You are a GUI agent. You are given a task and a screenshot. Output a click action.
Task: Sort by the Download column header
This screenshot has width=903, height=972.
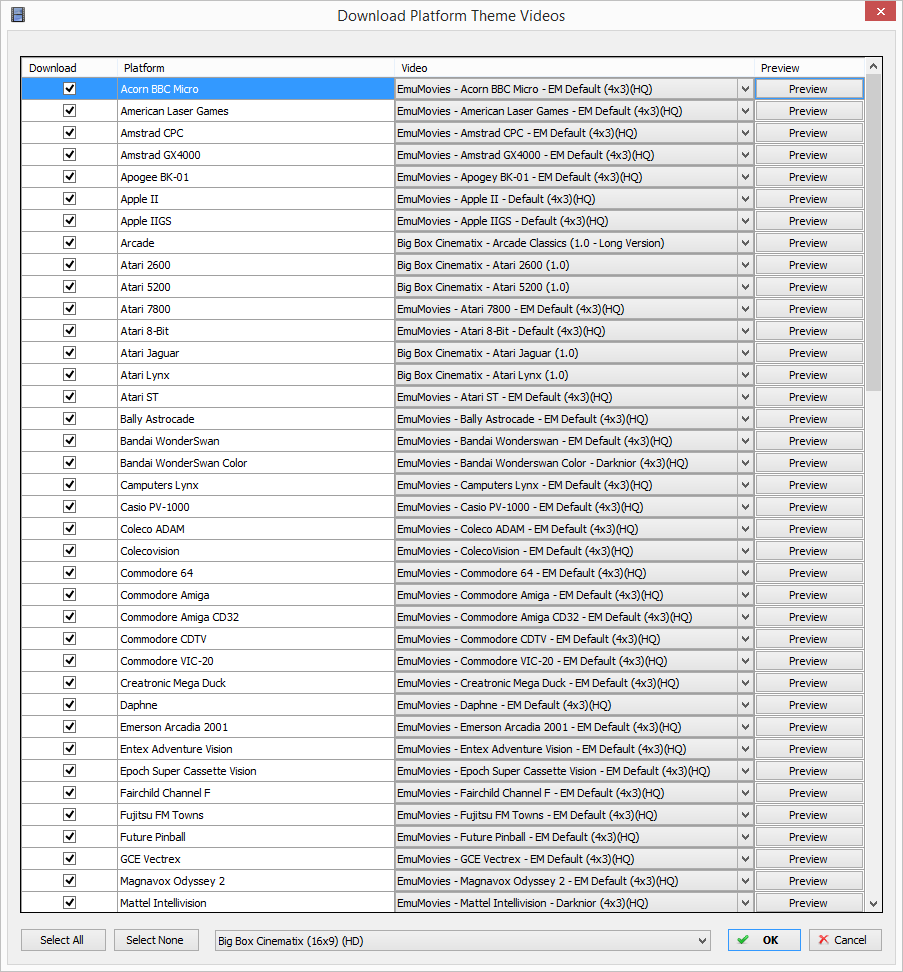(x=69, y=68)
